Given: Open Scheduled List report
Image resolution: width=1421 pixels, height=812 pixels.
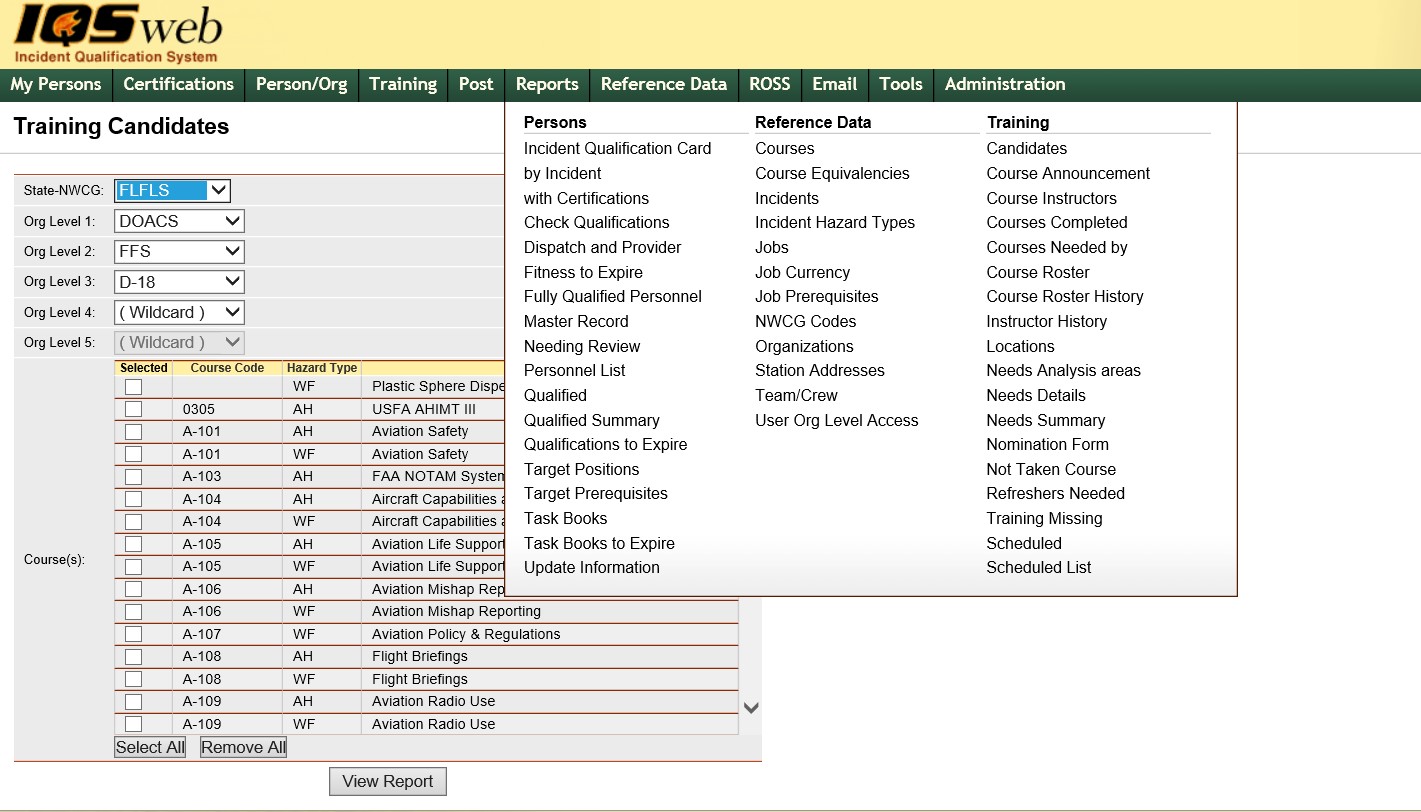Looking at the screenshot, I should [1039, 567].
